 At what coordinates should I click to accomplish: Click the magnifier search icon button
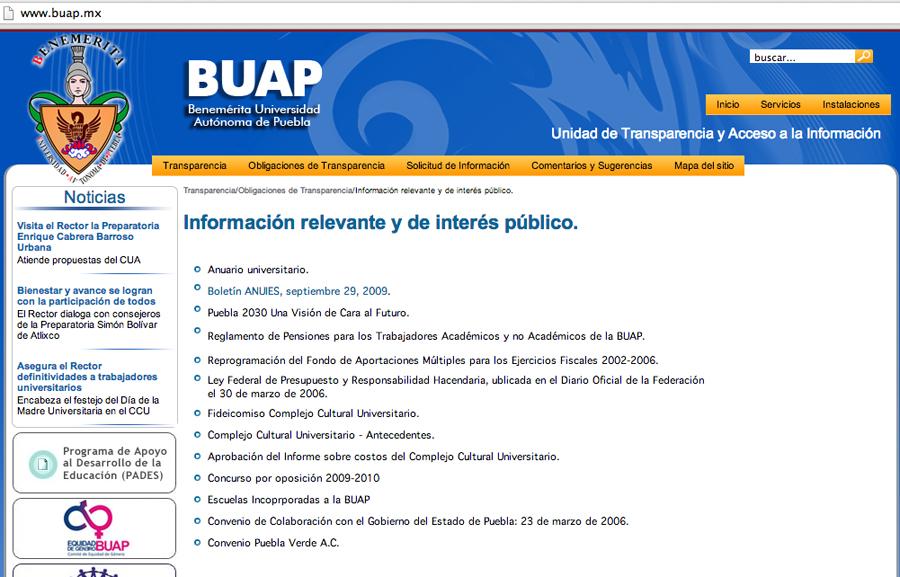pos(864,56)
